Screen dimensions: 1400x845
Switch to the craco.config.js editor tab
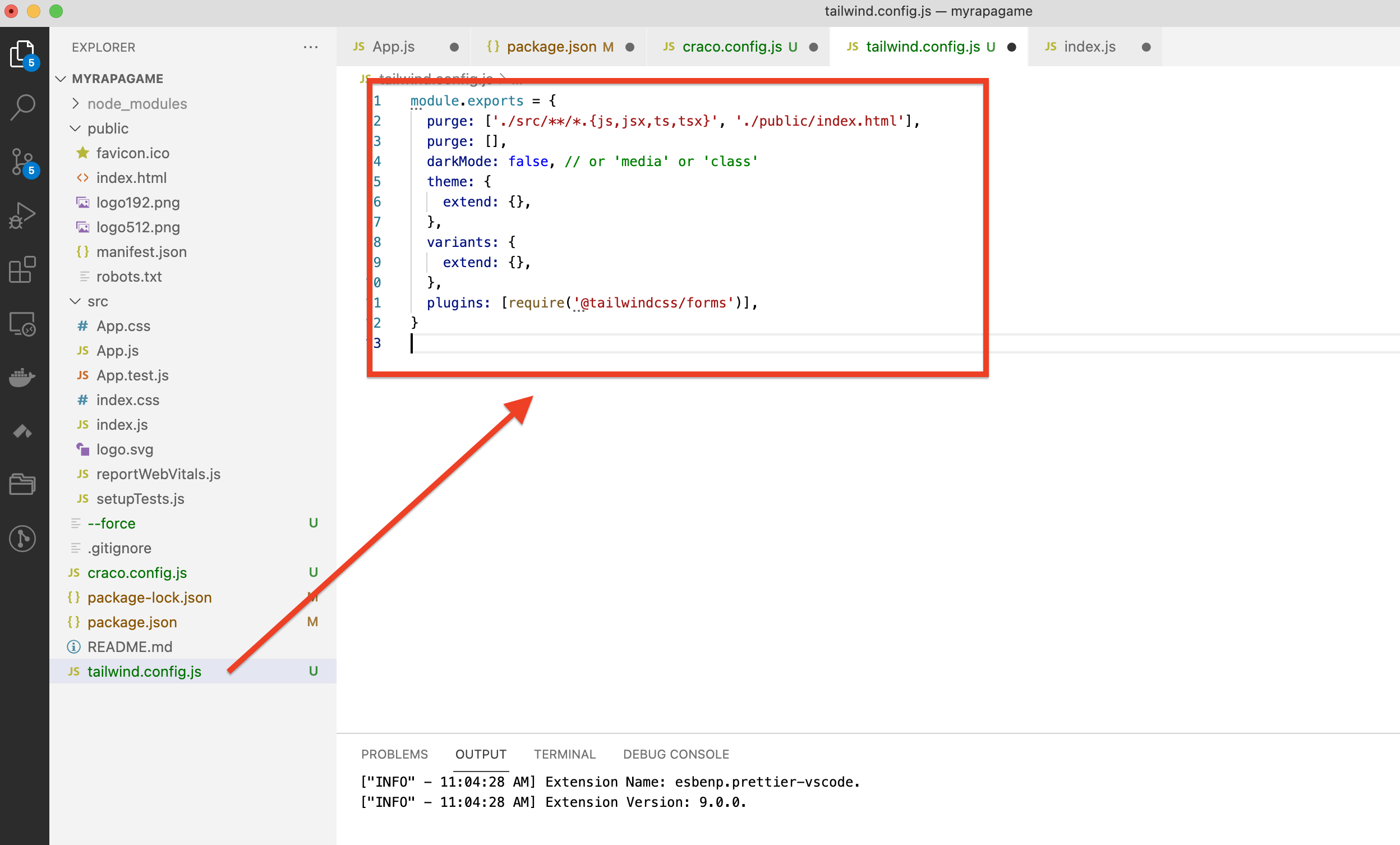(732, 47)
